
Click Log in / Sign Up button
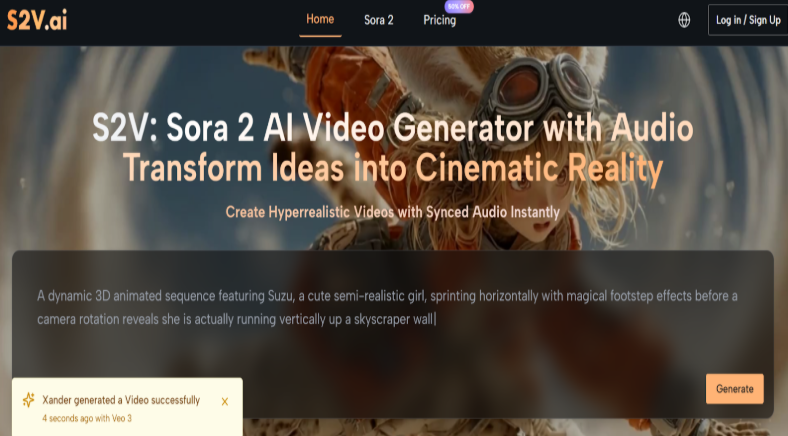[748, 20]
